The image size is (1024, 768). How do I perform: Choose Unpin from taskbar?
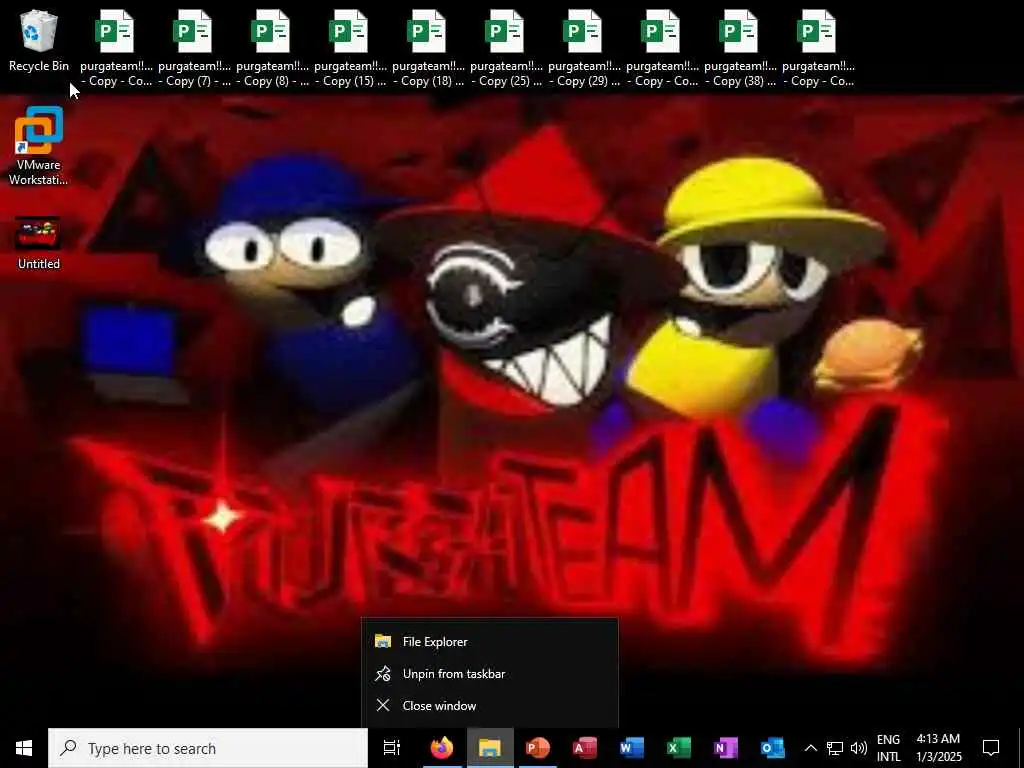click(490, 673)
